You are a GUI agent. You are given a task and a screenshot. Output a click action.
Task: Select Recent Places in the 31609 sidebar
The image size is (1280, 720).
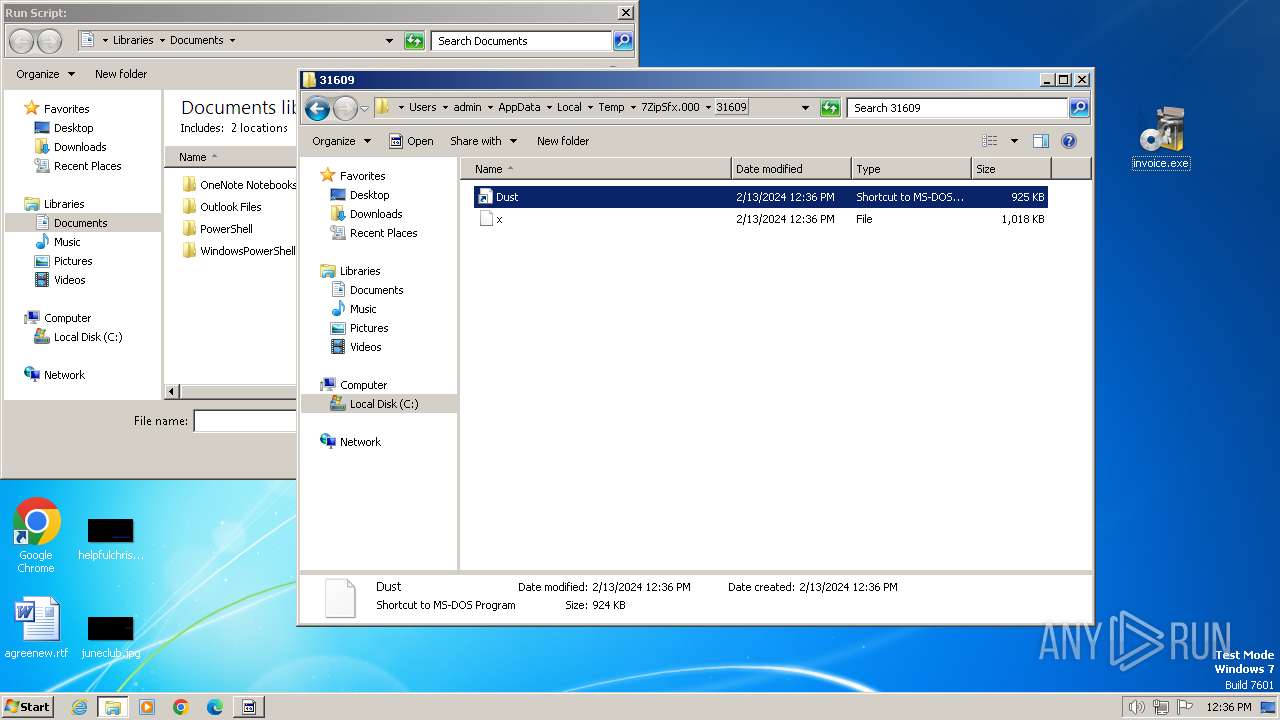coord(383,233)
